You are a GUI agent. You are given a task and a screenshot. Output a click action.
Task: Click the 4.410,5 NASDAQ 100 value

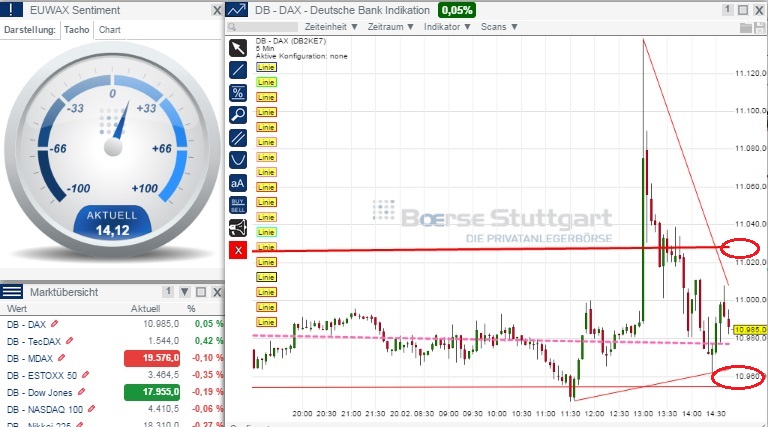point(164,408)
